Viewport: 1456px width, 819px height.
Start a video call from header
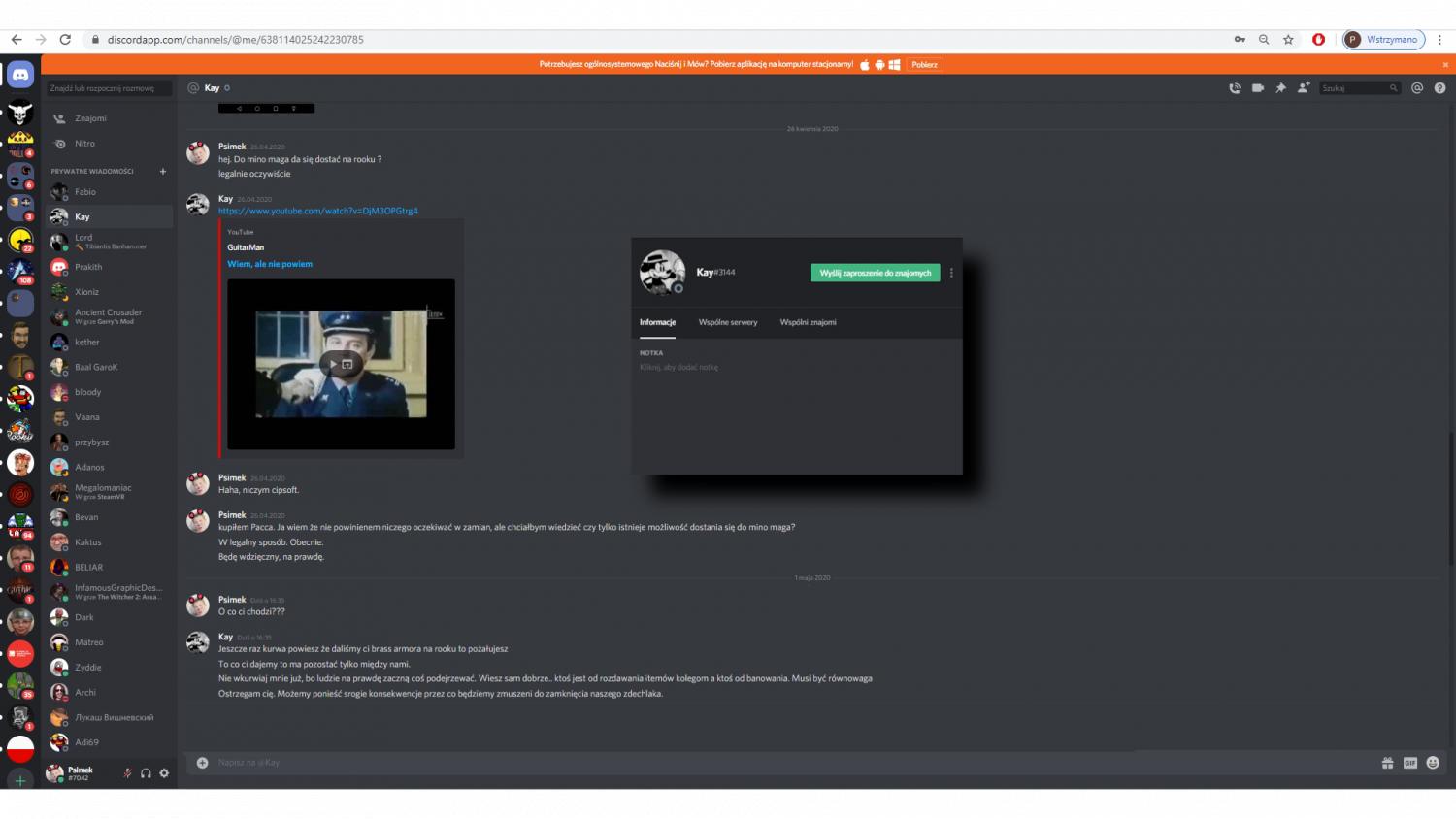[x=1258, y=88]
